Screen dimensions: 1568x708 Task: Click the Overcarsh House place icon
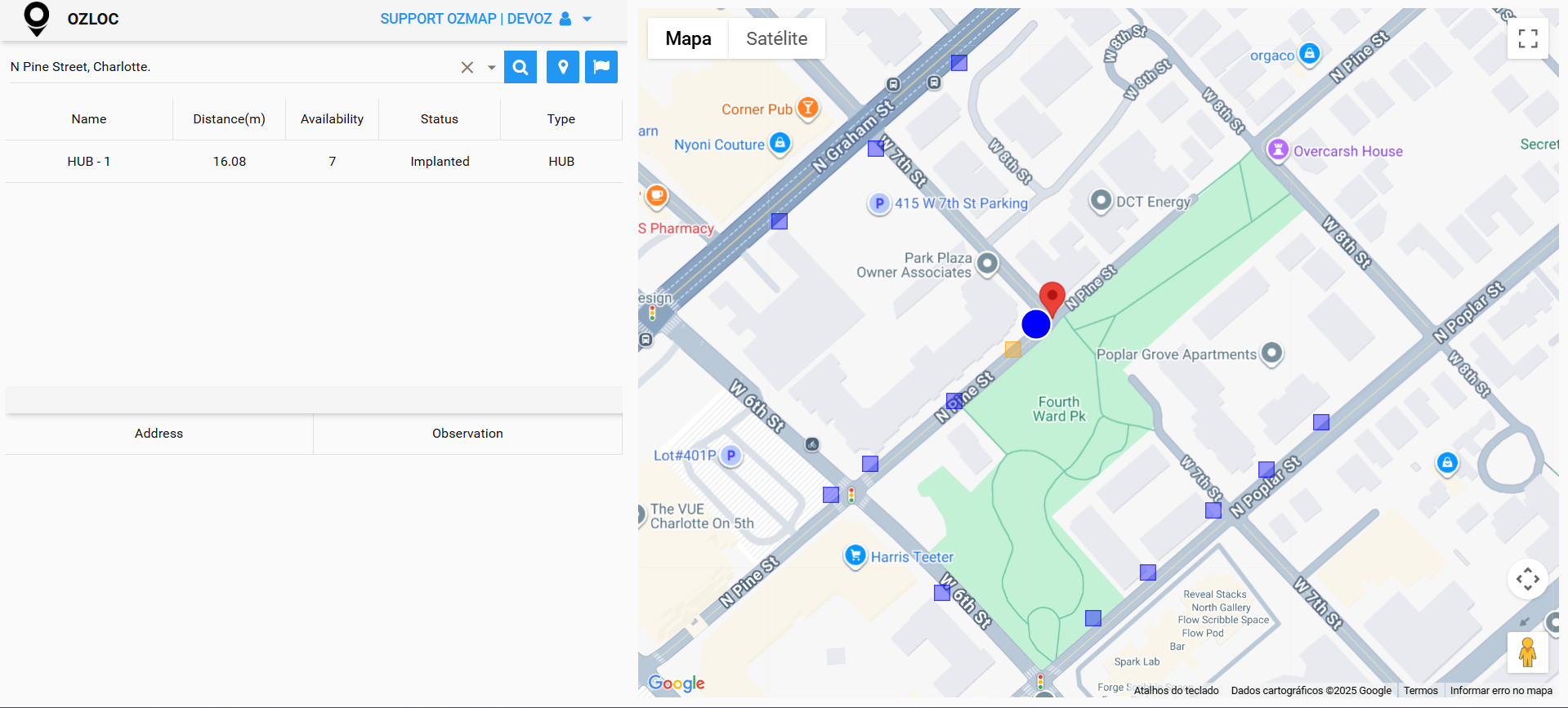(x=1277, y=149)
